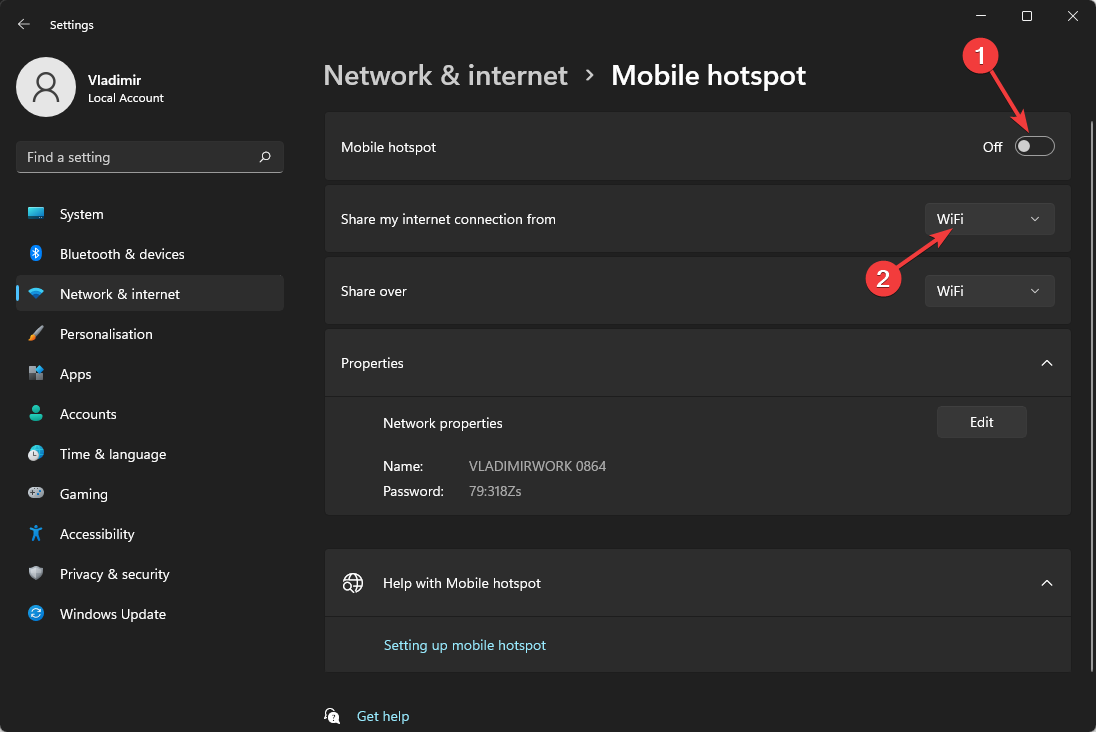Click the Gaming controller icon
This screenshot has width=1096, height=732.
click(x=36, y=494)
